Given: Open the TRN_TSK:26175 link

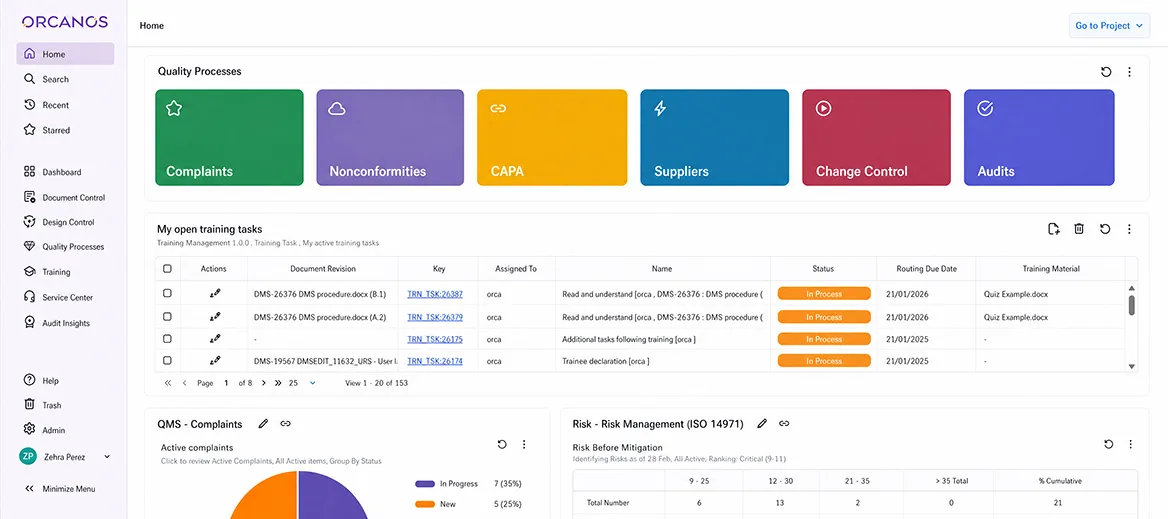Looking at the screenshot, I should [x=435, y=339].
